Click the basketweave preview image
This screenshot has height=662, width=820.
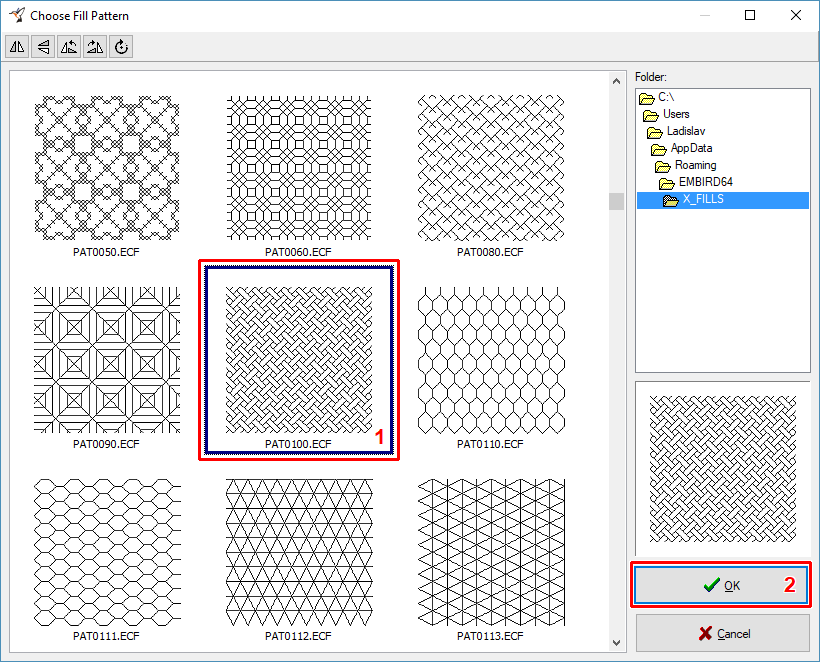721,467
